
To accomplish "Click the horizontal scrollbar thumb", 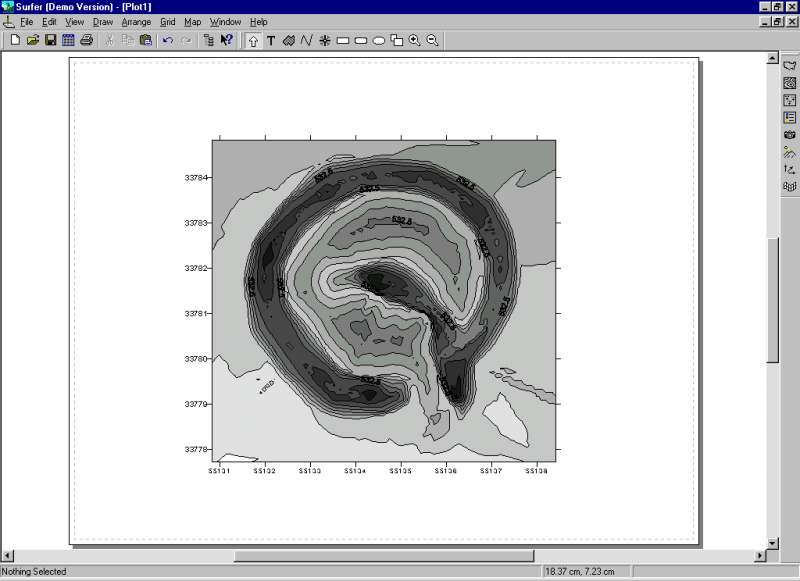I will (383, 556).
